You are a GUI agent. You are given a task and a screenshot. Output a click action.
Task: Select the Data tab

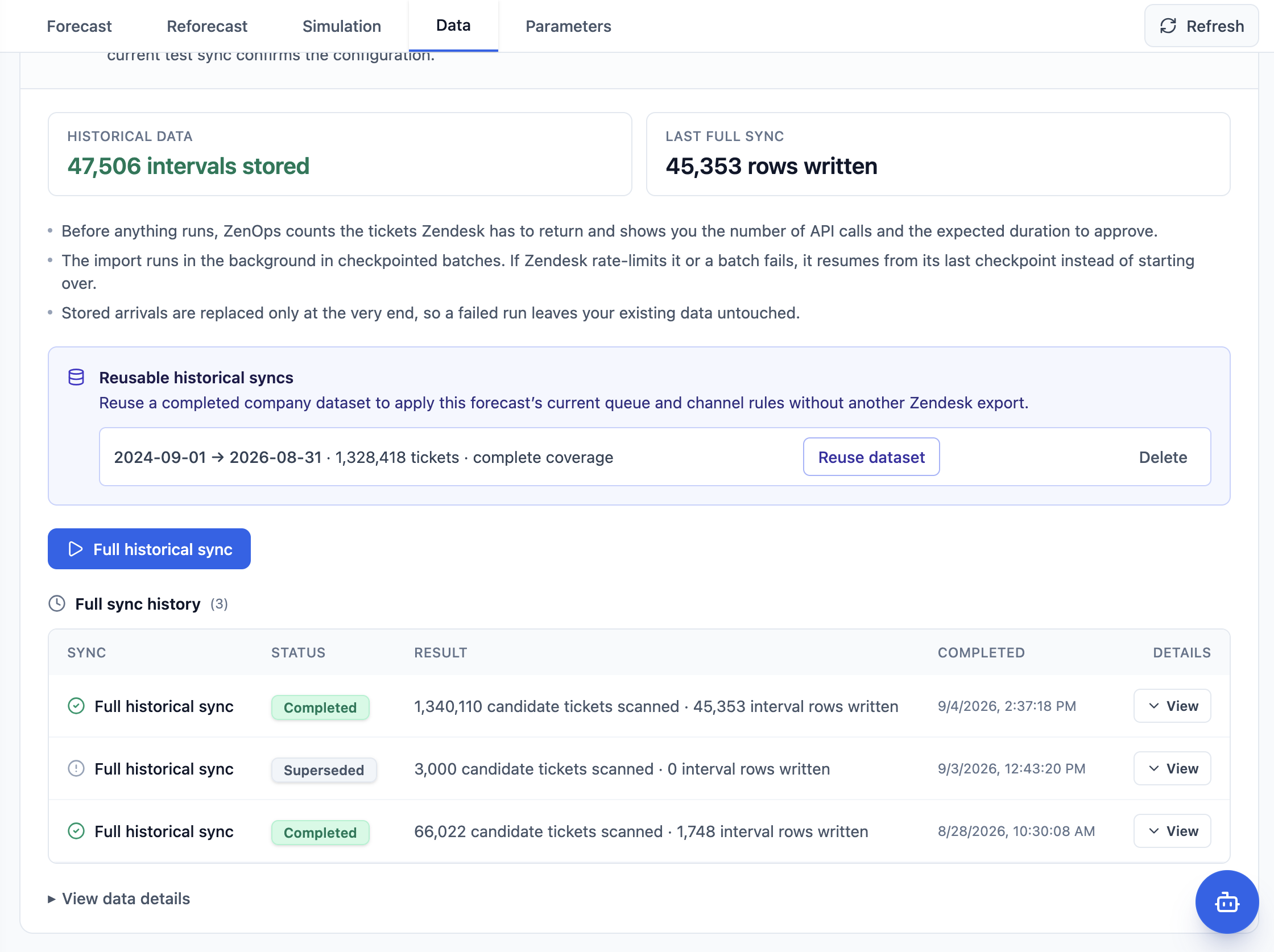pyautogui.click(x=453, y=26)
